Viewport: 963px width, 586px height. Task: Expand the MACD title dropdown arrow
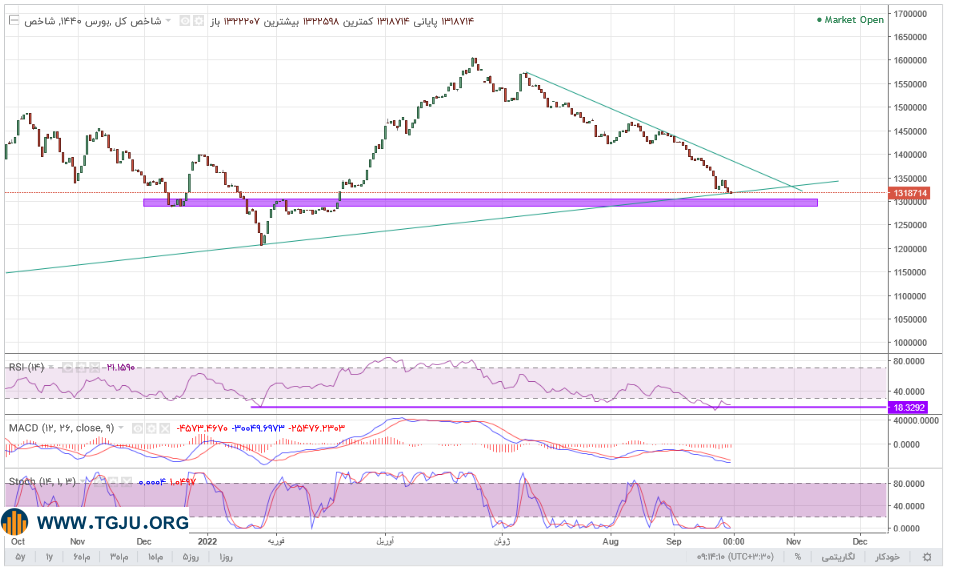click(121, 428)
